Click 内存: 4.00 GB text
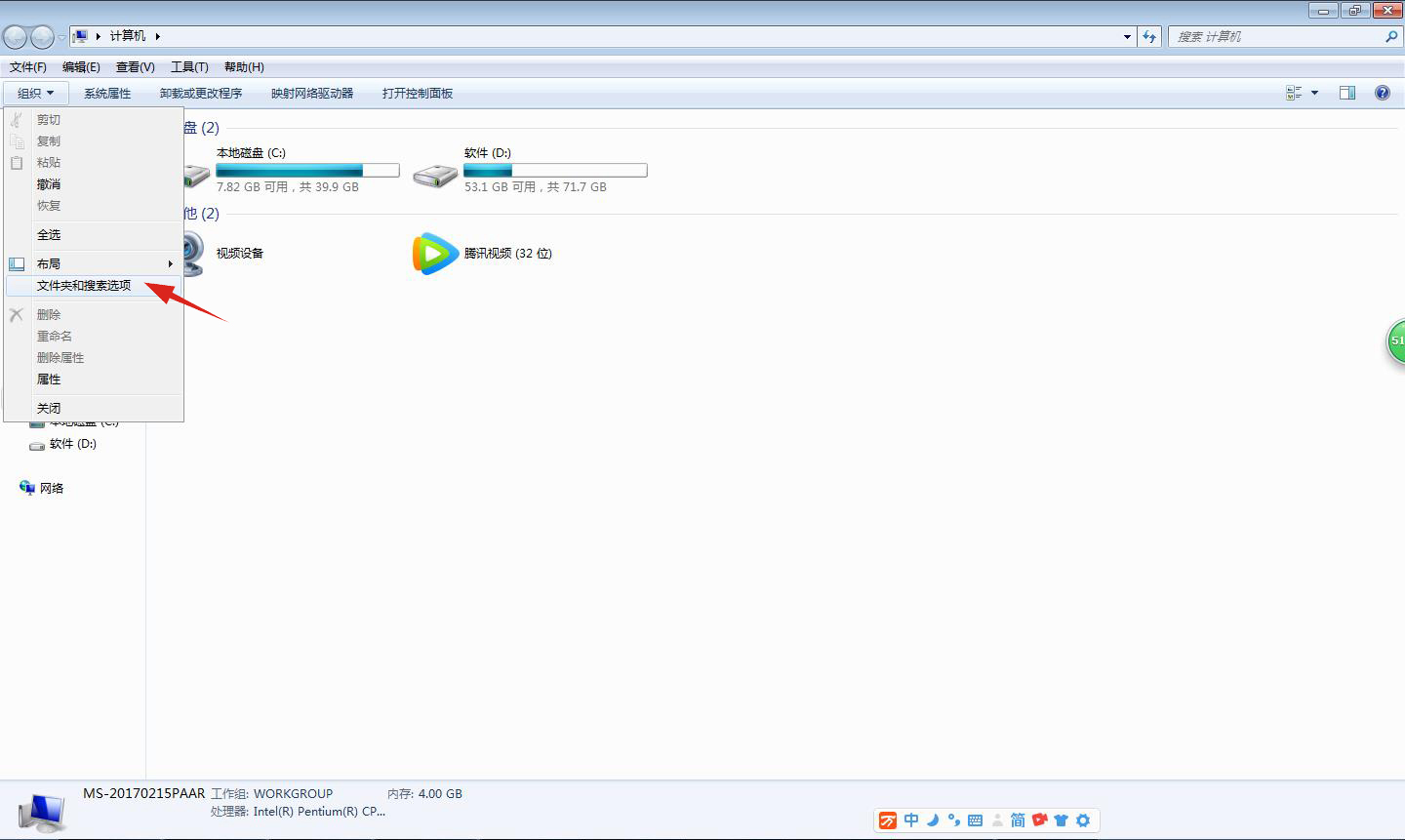 424,793
